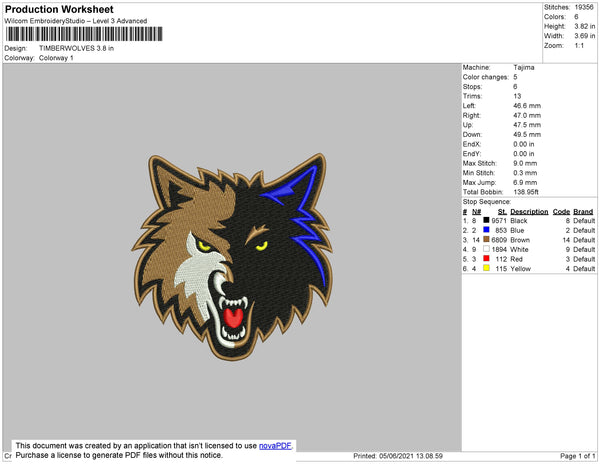Select stitch count '1894' in White row
600x464 pixels.
click(499, 249)
